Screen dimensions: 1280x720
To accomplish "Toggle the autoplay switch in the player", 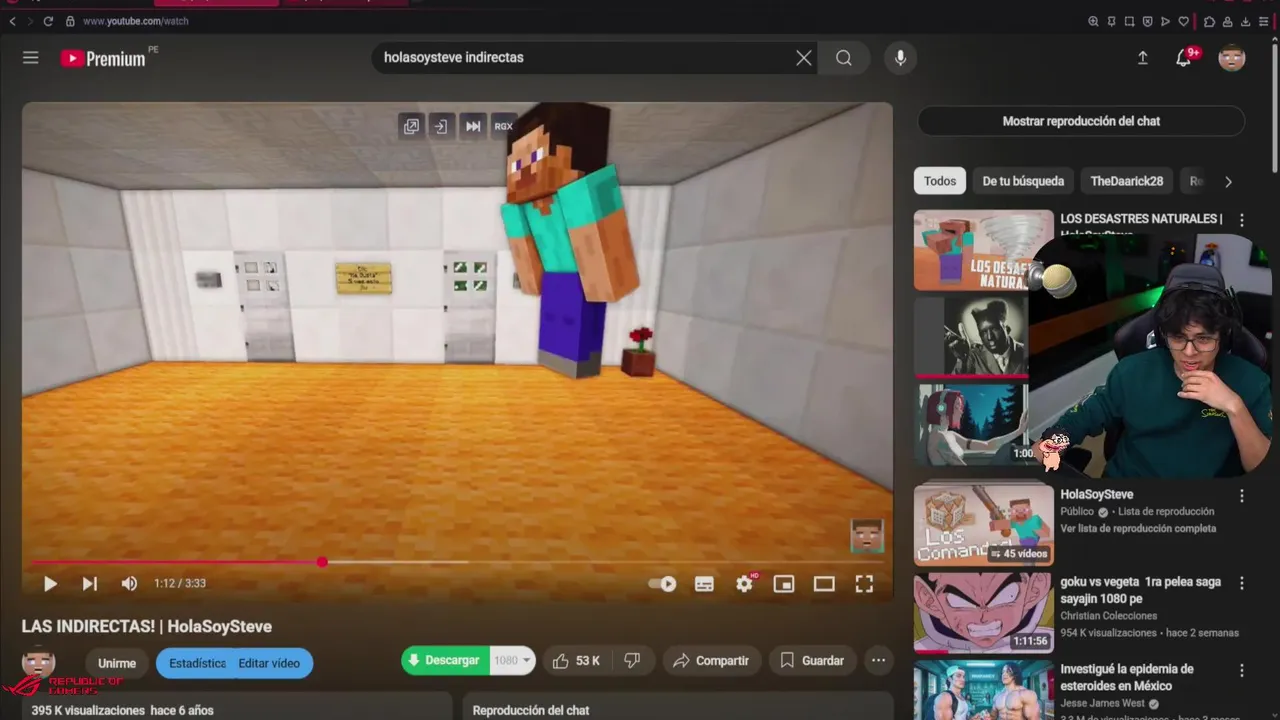I will (x=663, y=584).
